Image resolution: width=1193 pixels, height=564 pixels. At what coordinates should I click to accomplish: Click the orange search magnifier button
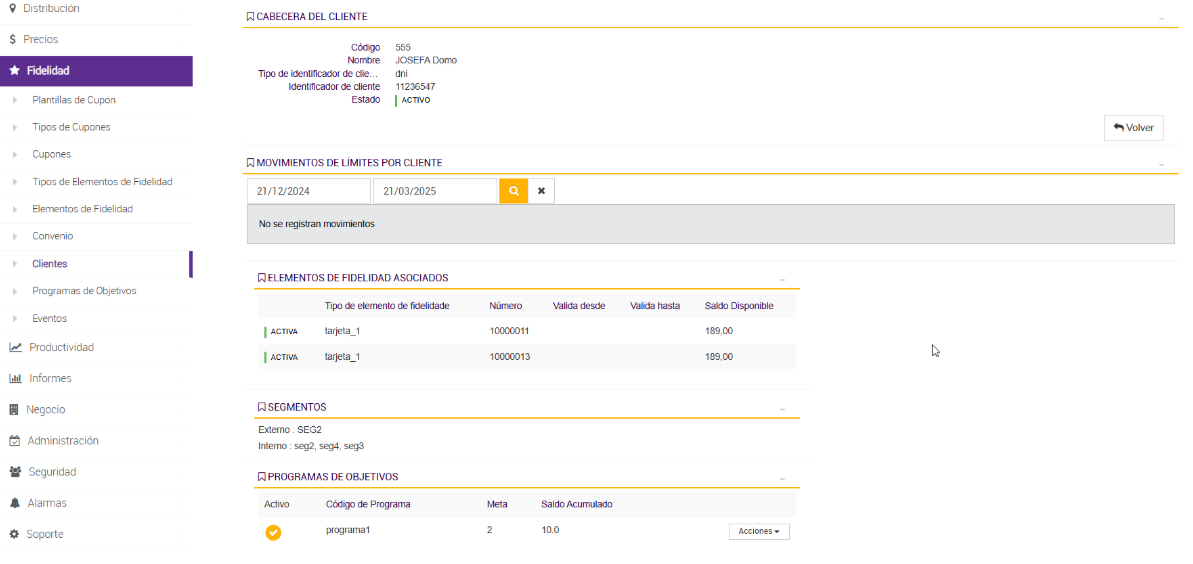click(513, 191)
